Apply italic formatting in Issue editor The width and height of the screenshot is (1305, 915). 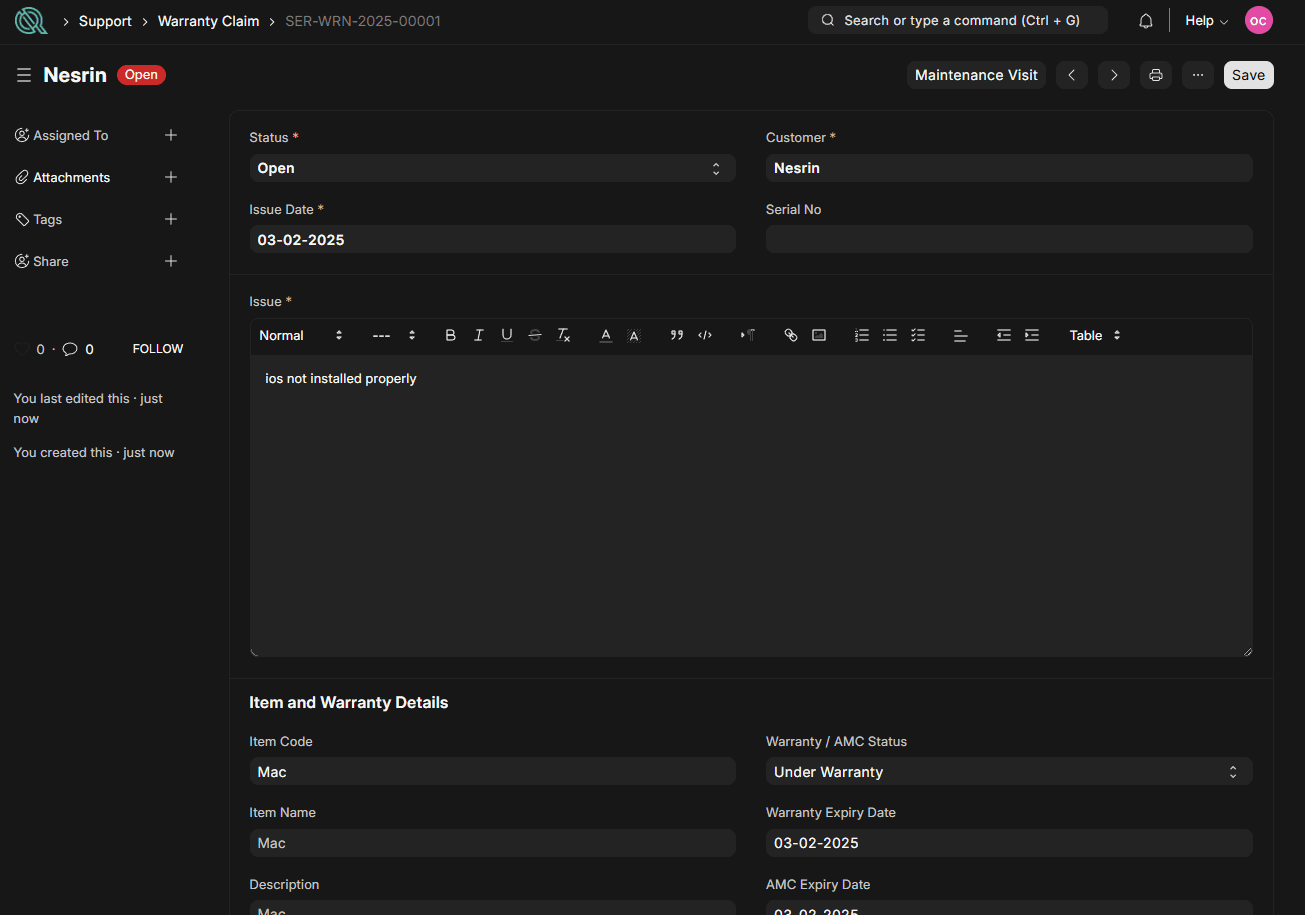479,335
